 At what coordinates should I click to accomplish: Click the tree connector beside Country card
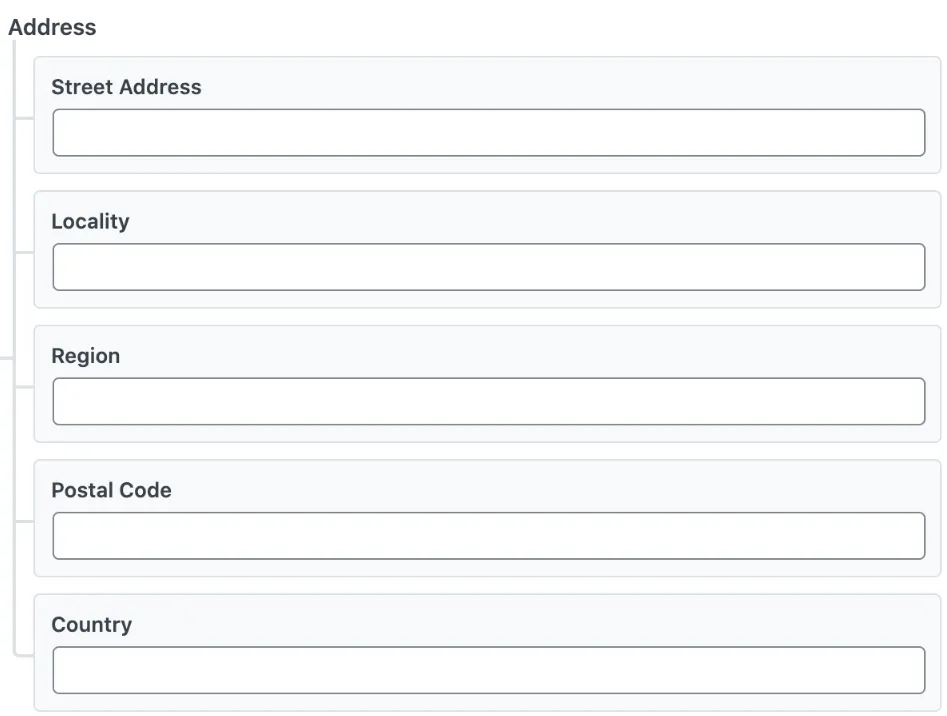tap(24, 654)
